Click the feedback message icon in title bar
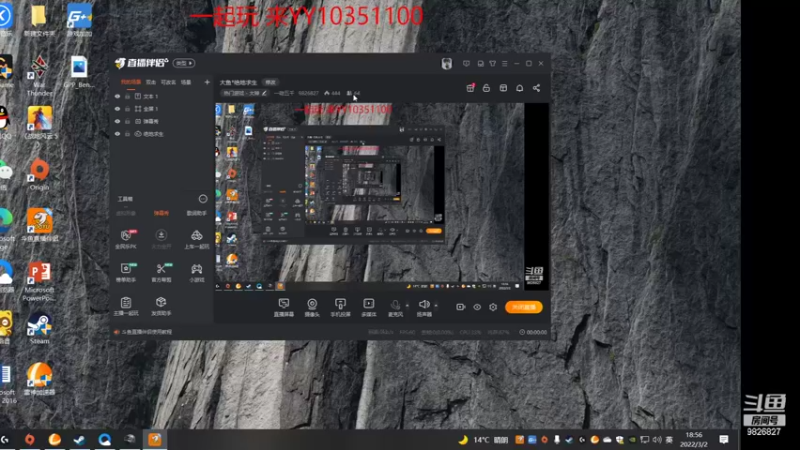 click(466, 64)
